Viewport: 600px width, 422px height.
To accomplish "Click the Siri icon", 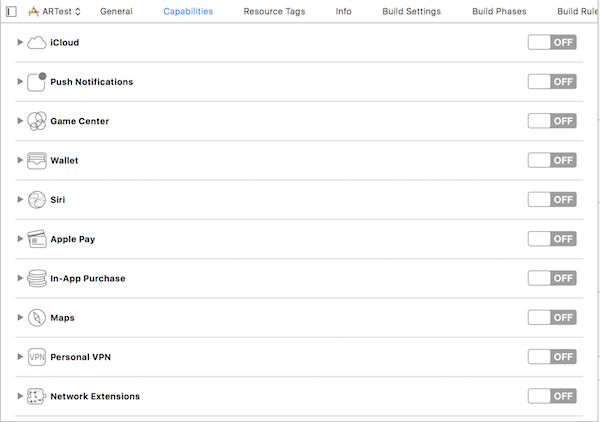I will (37, 200).
